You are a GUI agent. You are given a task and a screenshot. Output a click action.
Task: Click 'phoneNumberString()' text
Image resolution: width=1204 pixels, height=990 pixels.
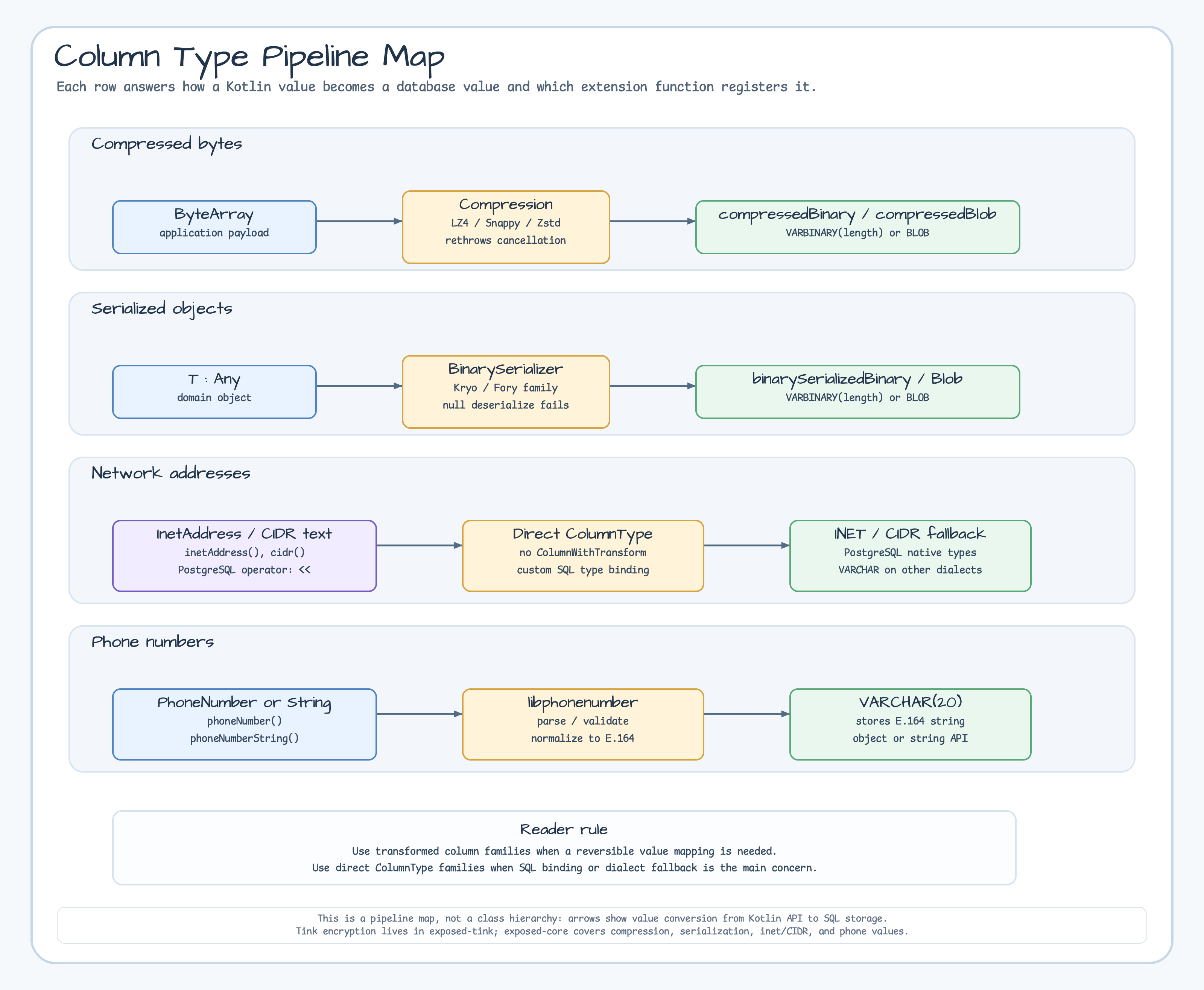tap(245, 738)
